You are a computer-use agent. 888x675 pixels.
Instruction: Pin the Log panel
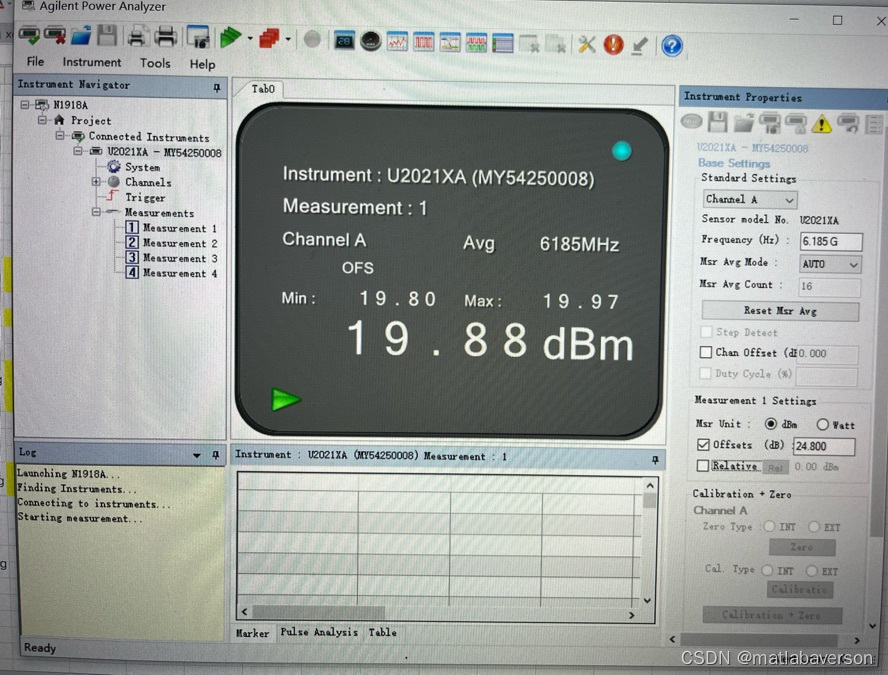pos(216,455)
